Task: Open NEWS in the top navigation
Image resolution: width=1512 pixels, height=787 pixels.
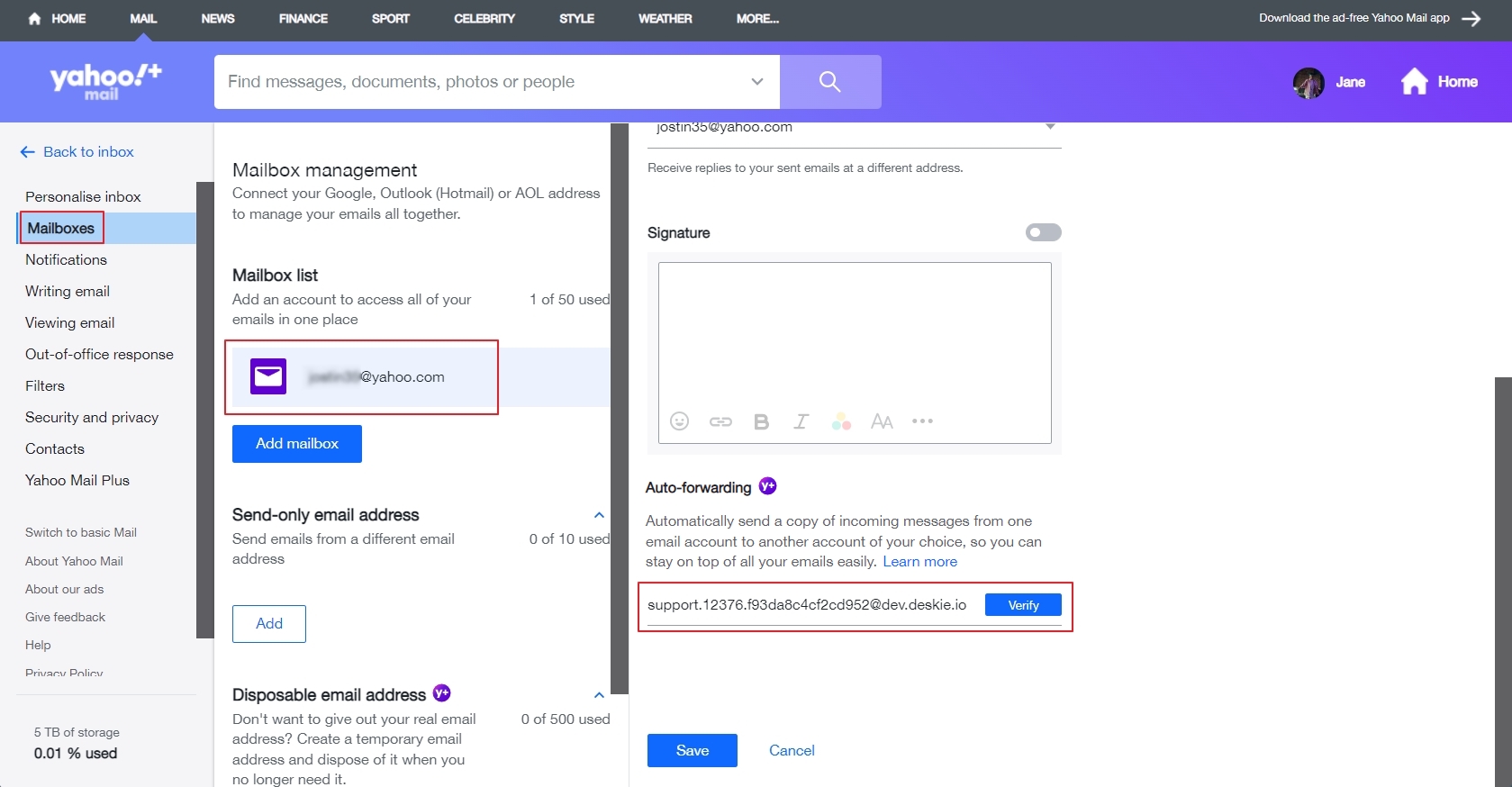Action: coord(218,19)
